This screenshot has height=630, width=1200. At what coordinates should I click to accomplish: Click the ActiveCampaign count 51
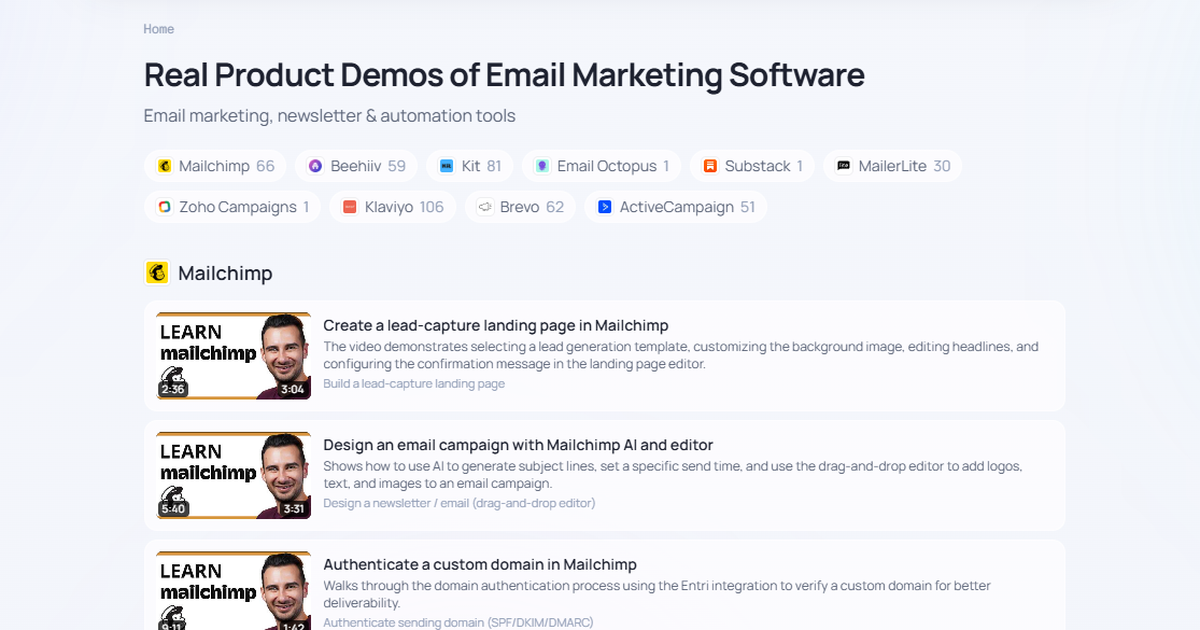point(748,207)
